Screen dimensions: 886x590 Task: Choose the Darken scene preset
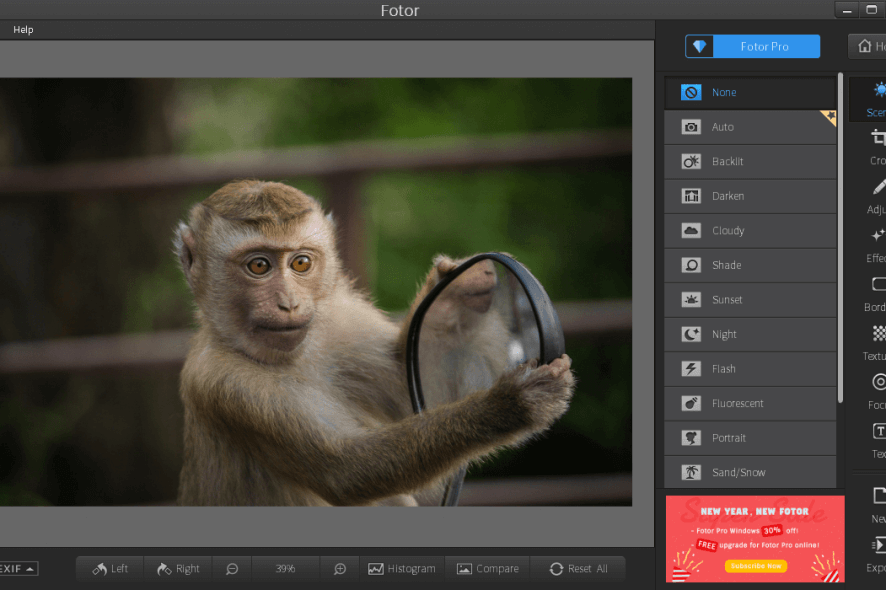(x=750, y=196)
